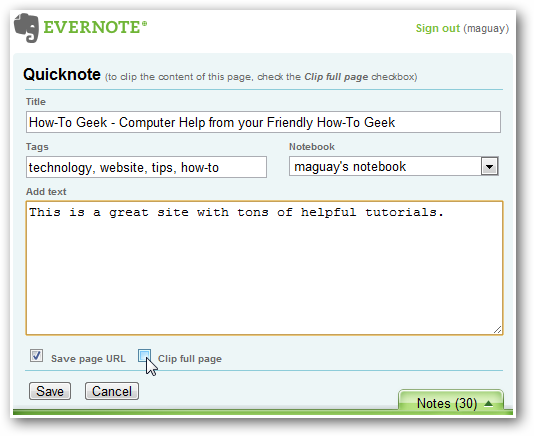Click the Quicknote heading text
Viewport: 534px width, 436px height.
62,74
